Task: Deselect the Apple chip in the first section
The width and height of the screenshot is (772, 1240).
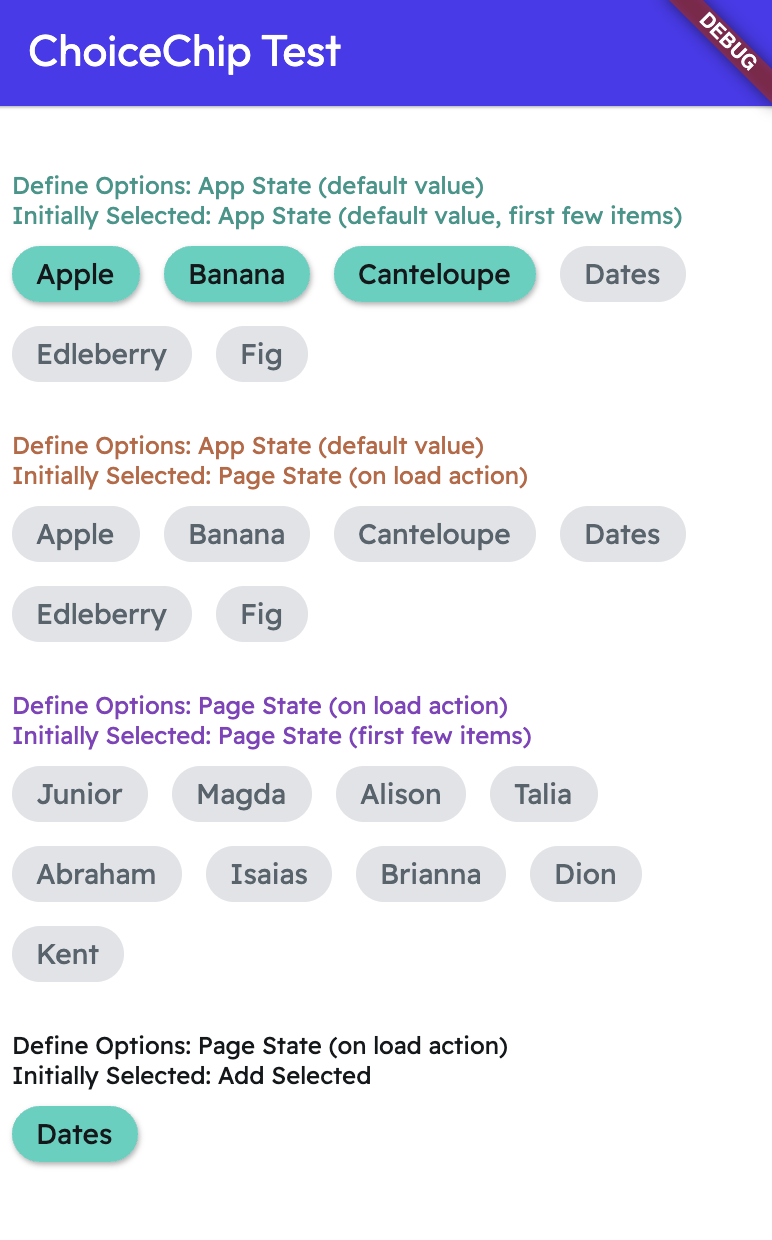Action: pos(76,274)
